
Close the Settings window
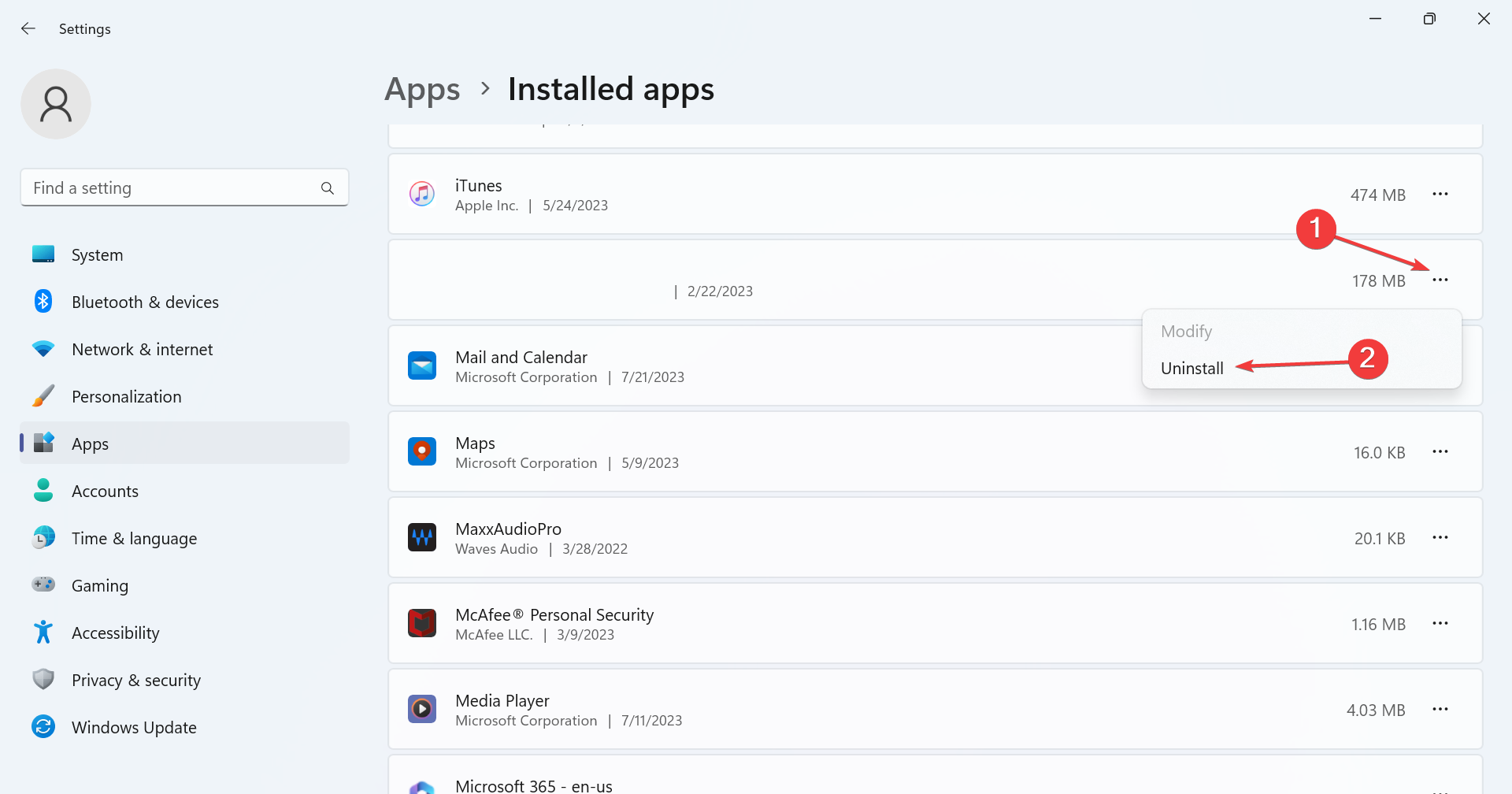(1484, 19)
